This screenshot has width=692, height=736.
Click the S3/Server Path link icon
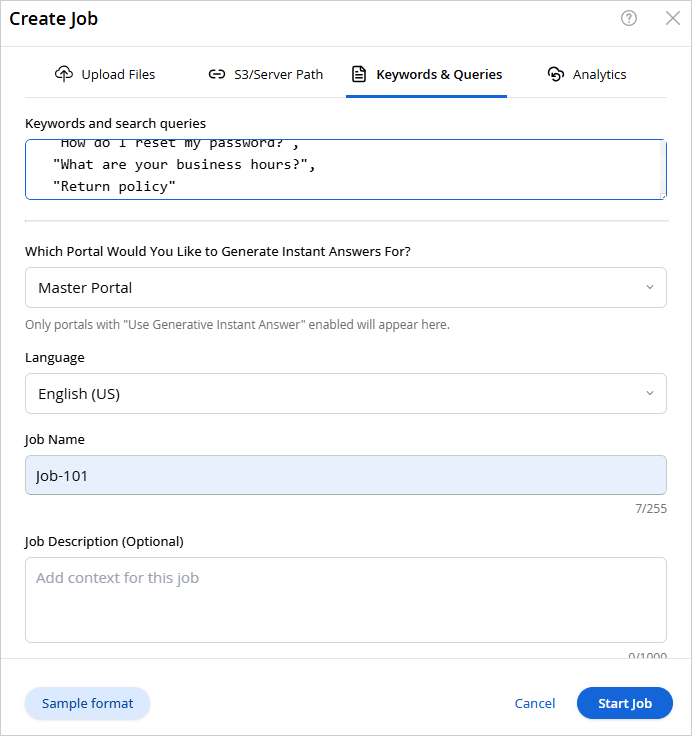(217, 74)
